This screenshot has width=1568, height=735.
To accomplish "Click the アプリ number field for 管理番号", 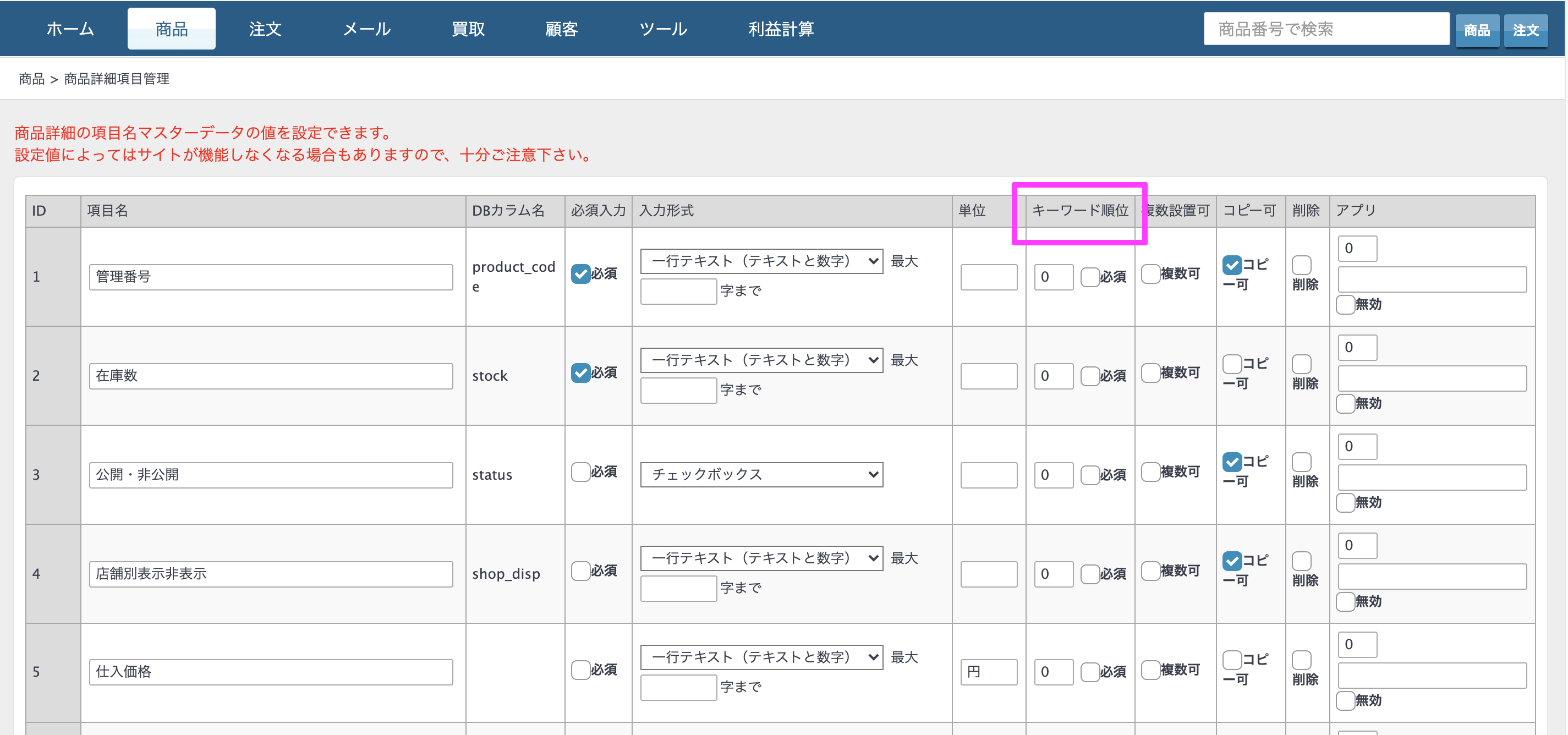I will tap(1357, 248).
